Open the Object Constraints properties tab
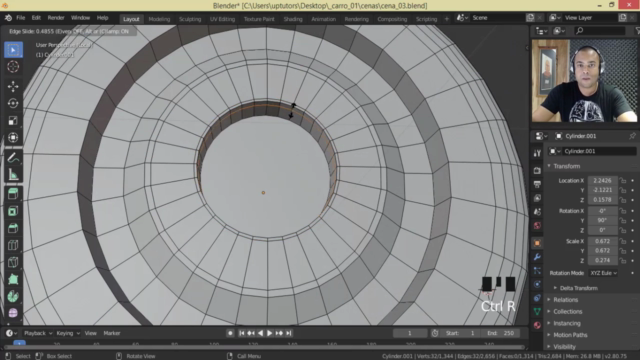The width and height of the screenshot is (640, 360). pyautogui.click(x=537, y=298)
